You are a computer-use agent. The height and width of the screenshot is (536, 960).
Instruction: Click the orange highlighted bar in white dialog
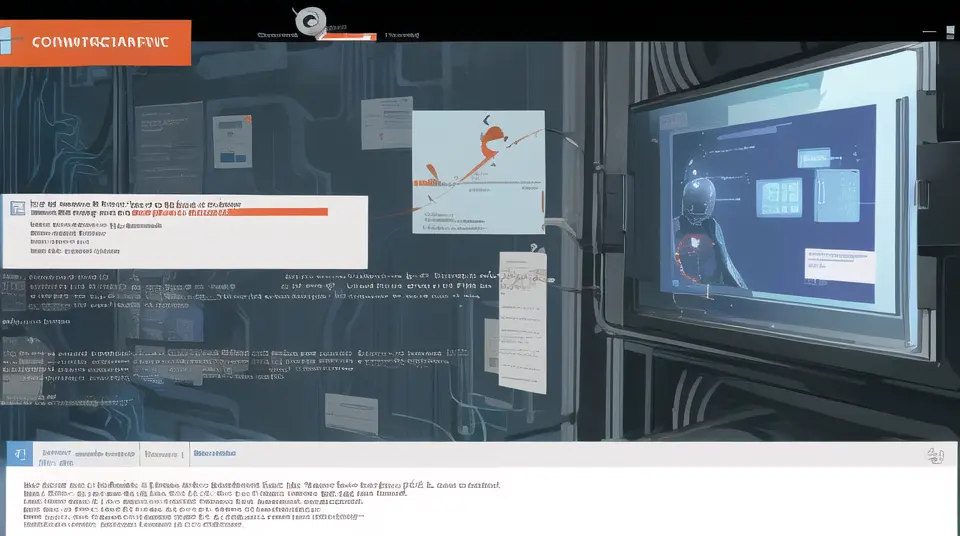230,211
